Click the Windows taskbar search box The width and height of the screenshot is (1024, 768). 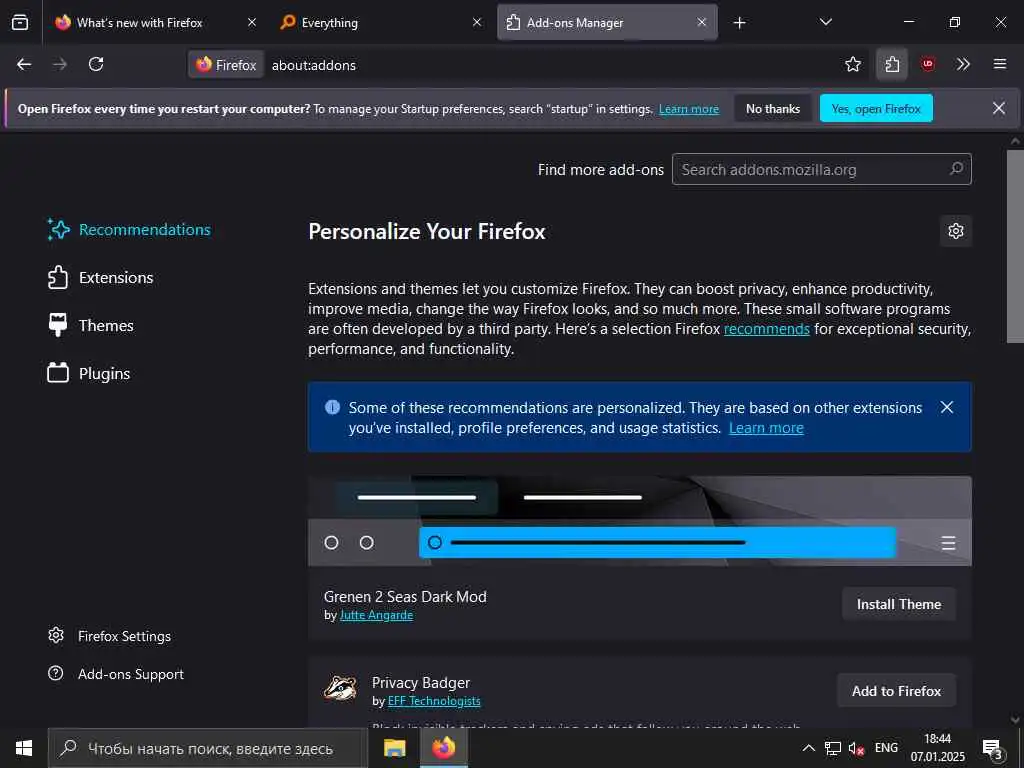(x=208, y=748)
